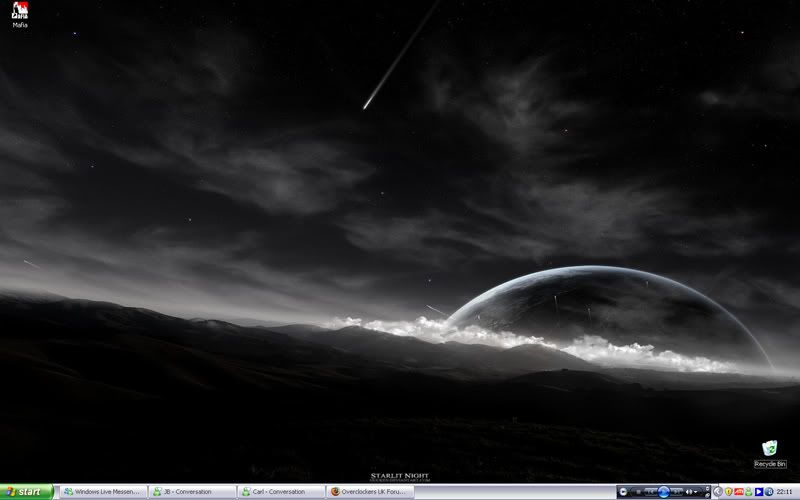Switch to Overclockers UK Forum taskbar button
This screenshot has height=500, width=800.
(370, 492)
